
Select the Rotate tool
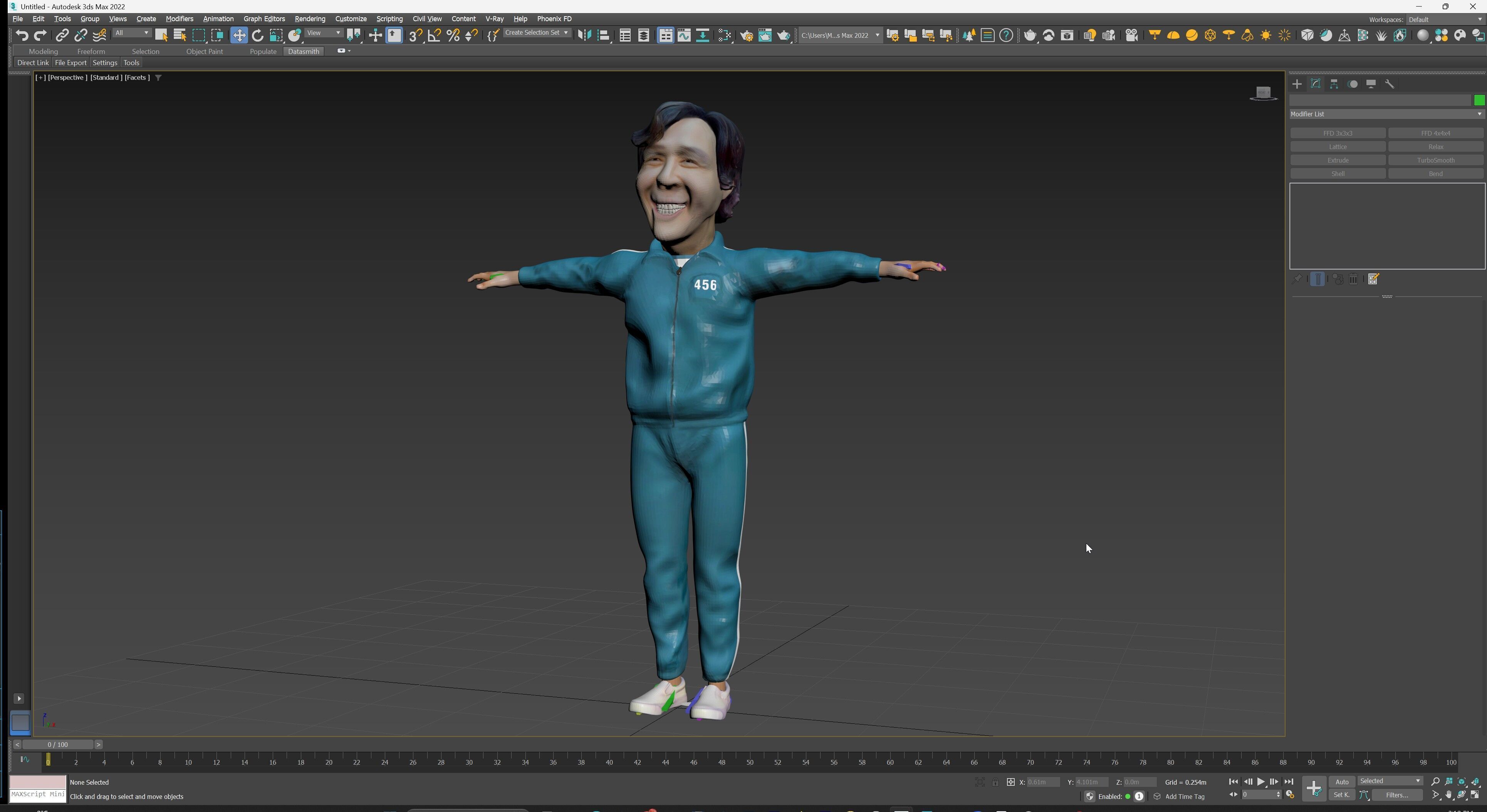pos(257,36)
